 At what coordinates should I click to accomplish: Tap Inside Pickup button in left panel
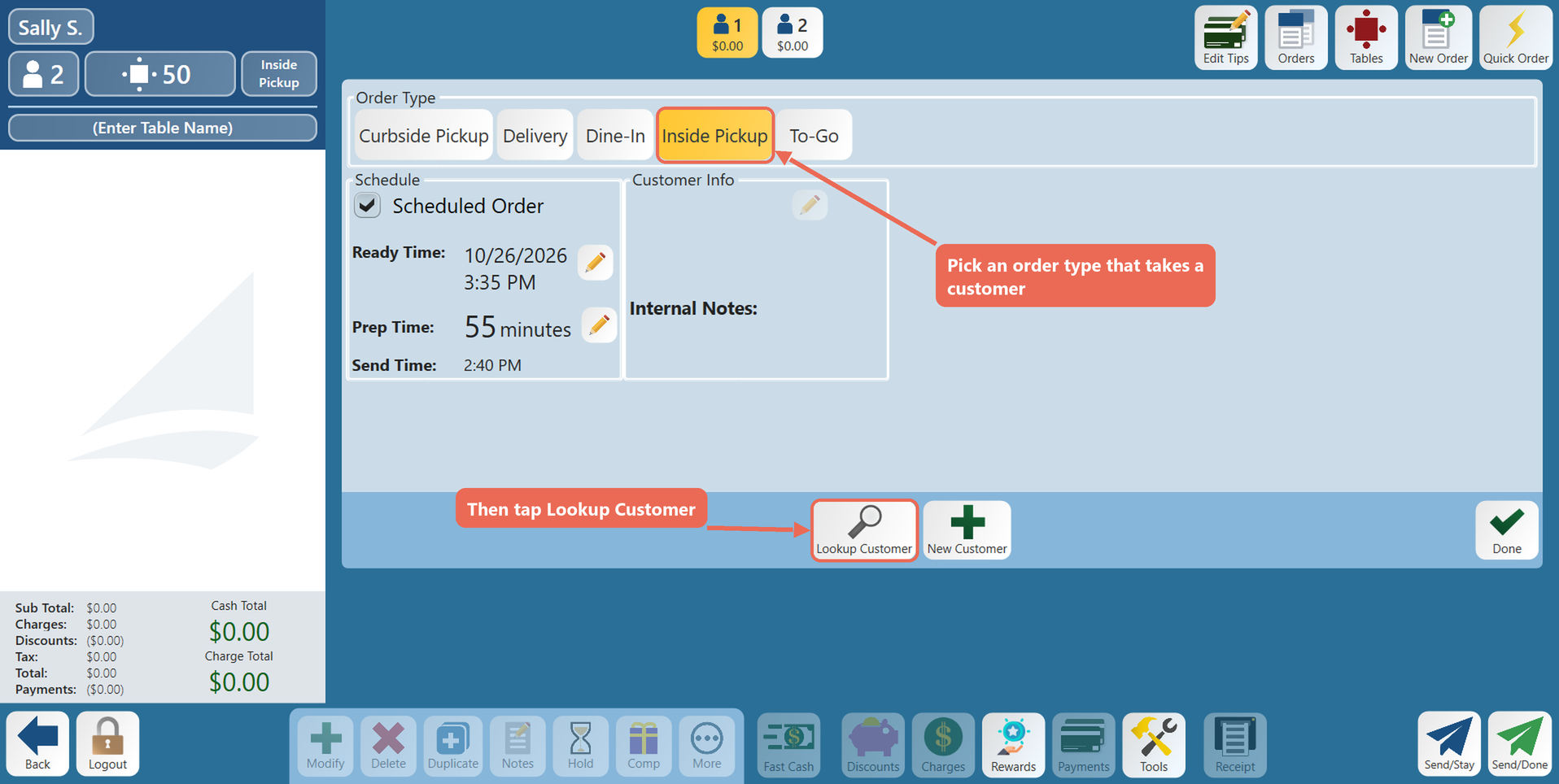pyautogui.click(x=279, y=74)
